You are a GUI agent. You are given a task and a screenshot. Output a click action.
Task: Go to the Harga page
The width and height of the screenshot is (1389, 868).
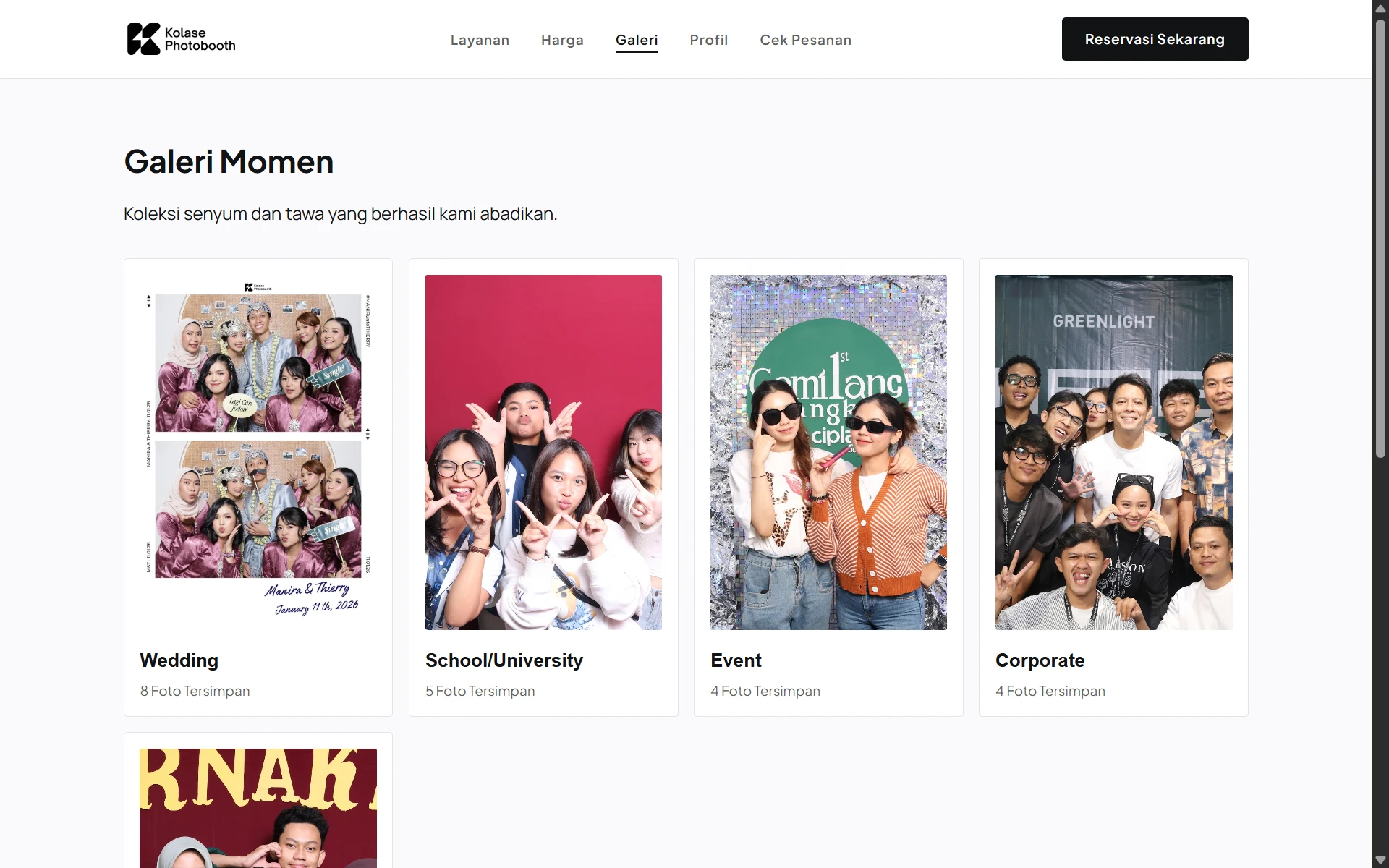(562, 40)
